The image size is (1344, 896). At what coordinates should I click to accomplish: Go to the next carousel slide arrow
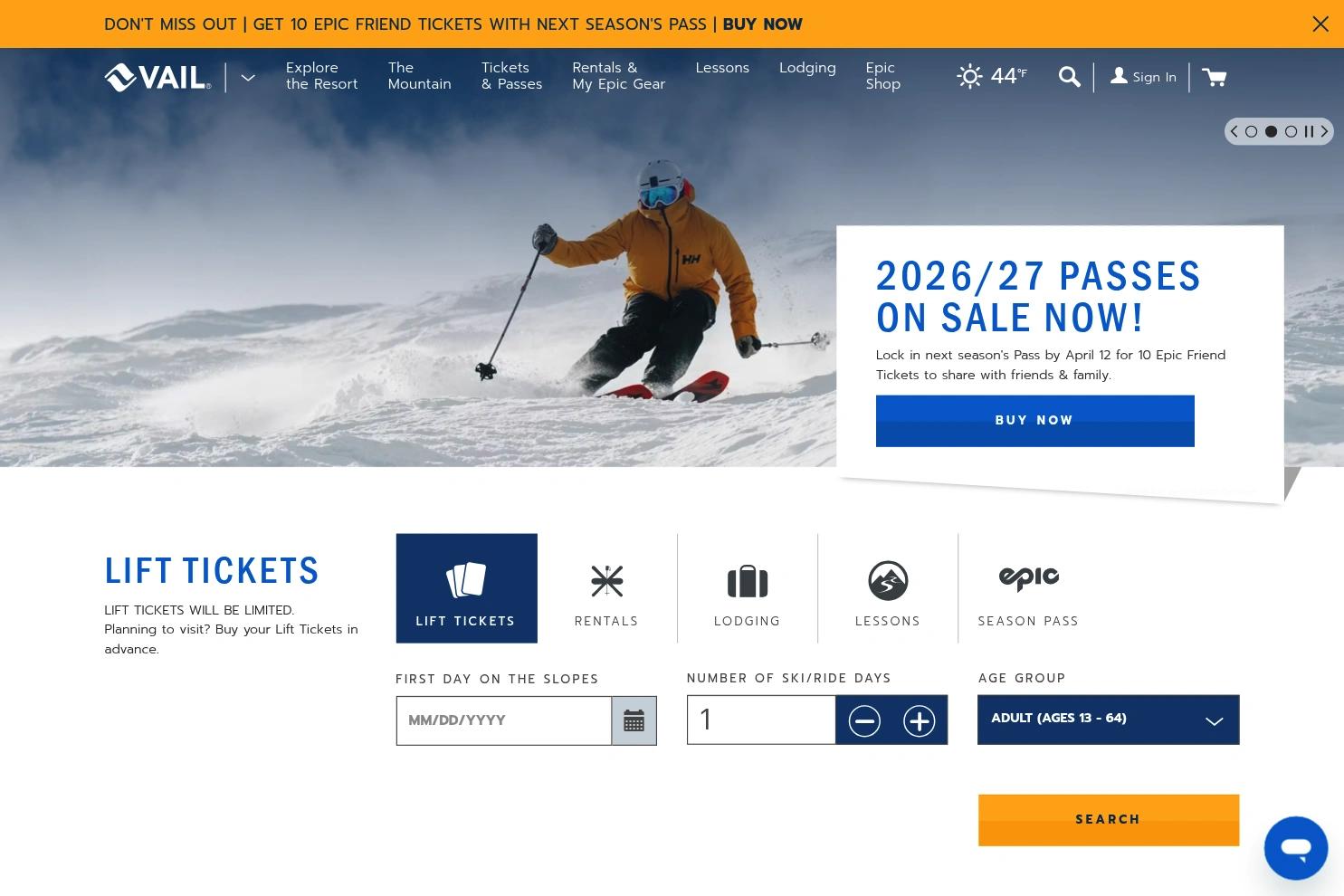click(1324, 131)
